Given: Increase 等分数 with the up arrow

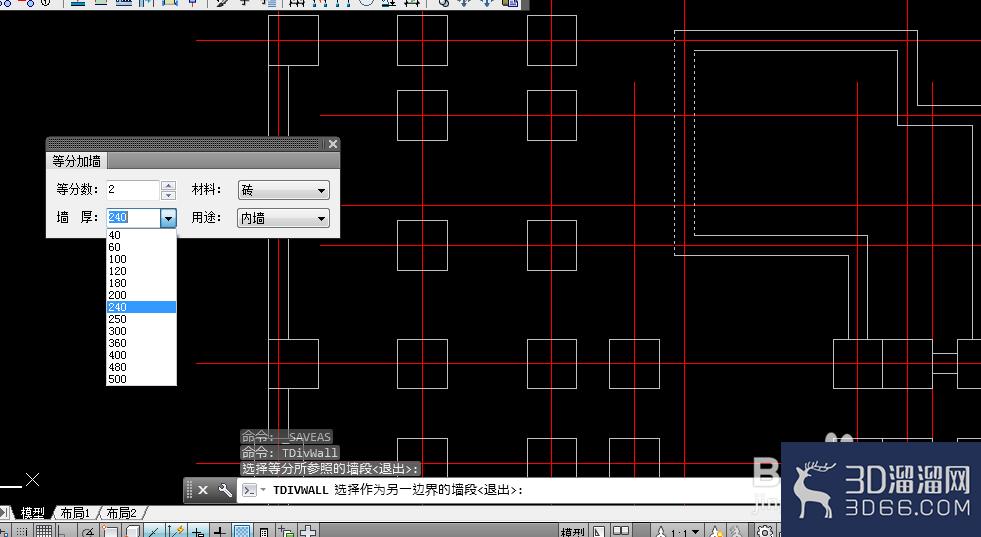Looking at the screenshot, I should click(x=168, y=185).
